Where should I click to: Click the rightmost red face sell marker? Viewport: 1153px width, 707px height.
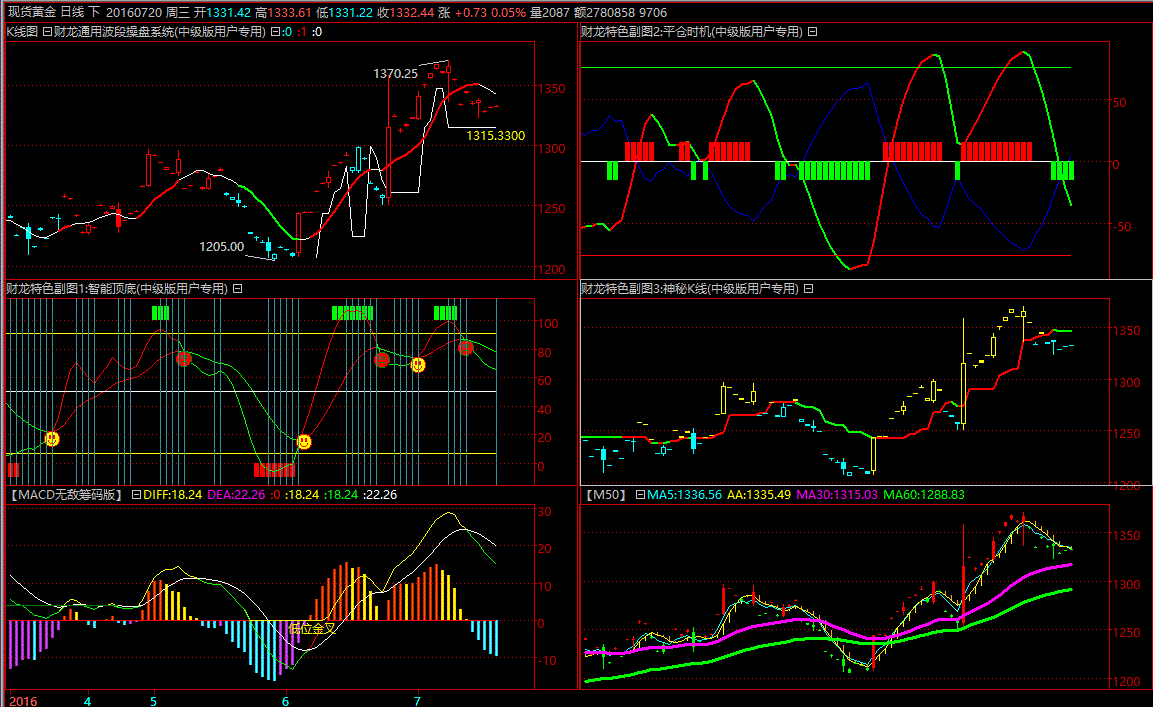click(x=465, y=347)
